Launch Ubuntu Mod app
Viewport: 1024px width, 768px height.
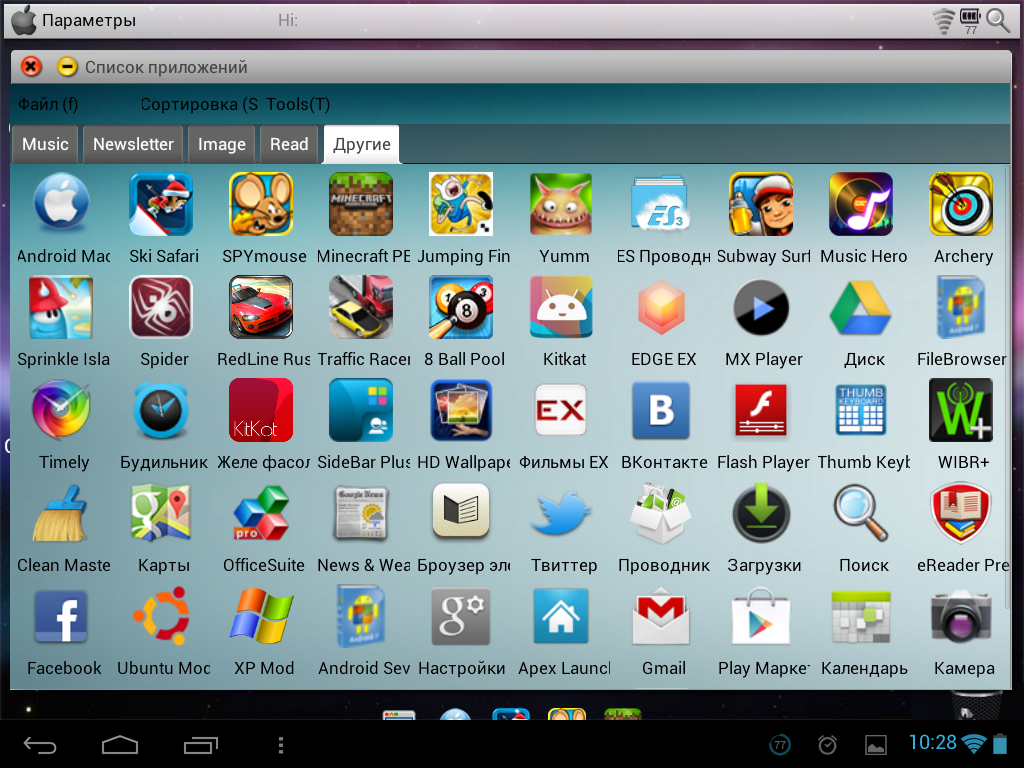[161, 616]
